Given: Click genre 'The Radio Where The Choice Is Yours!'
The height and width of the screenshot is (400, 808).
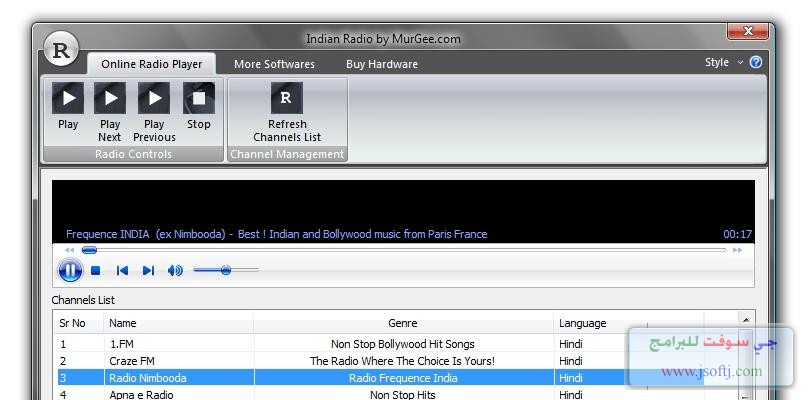Looking at the screenshot, I should tap(402, 361).
